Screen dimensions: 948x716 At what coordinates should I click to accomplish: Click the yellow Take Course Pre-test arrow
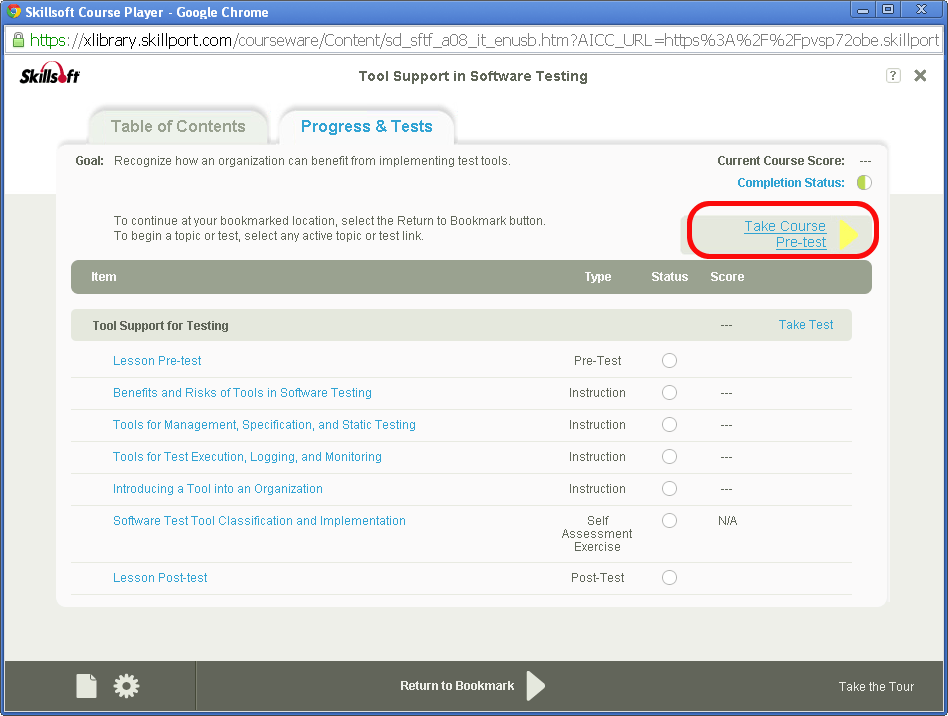click(848, 234)
